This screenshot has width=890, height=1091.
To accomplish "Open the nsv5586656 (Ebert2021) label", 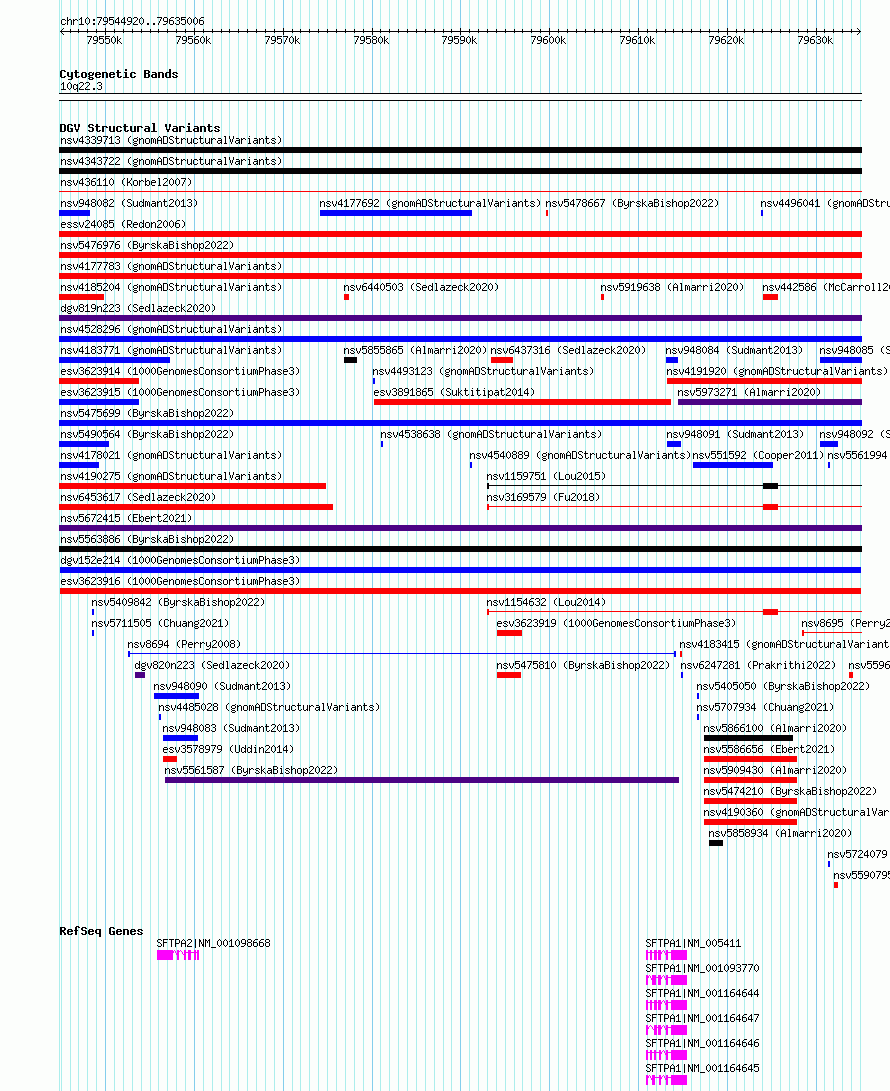I will 769,749.
